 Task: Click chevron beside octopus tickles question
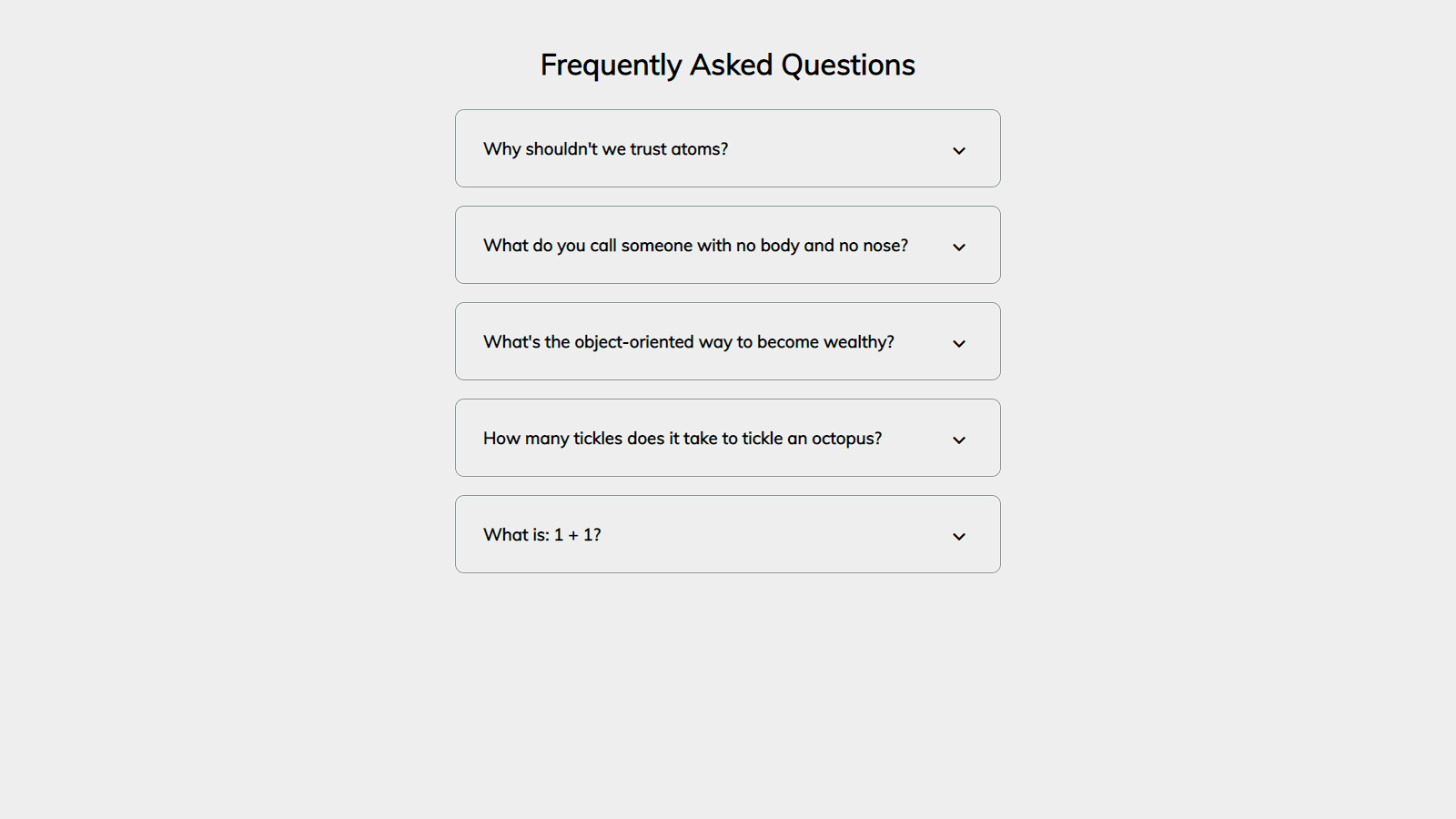tap(958, 440)
